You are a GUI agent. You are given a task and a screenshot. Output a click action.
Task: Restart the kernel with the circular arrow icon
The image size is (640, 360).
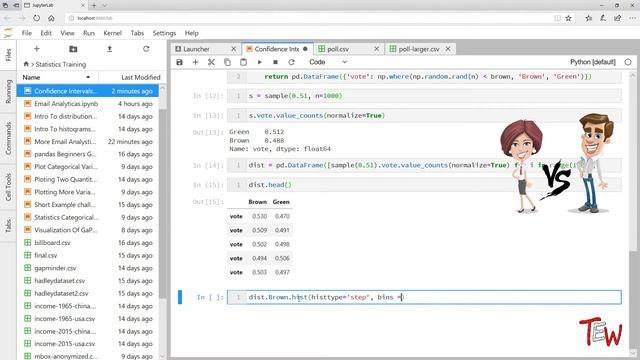click(291, 62)
